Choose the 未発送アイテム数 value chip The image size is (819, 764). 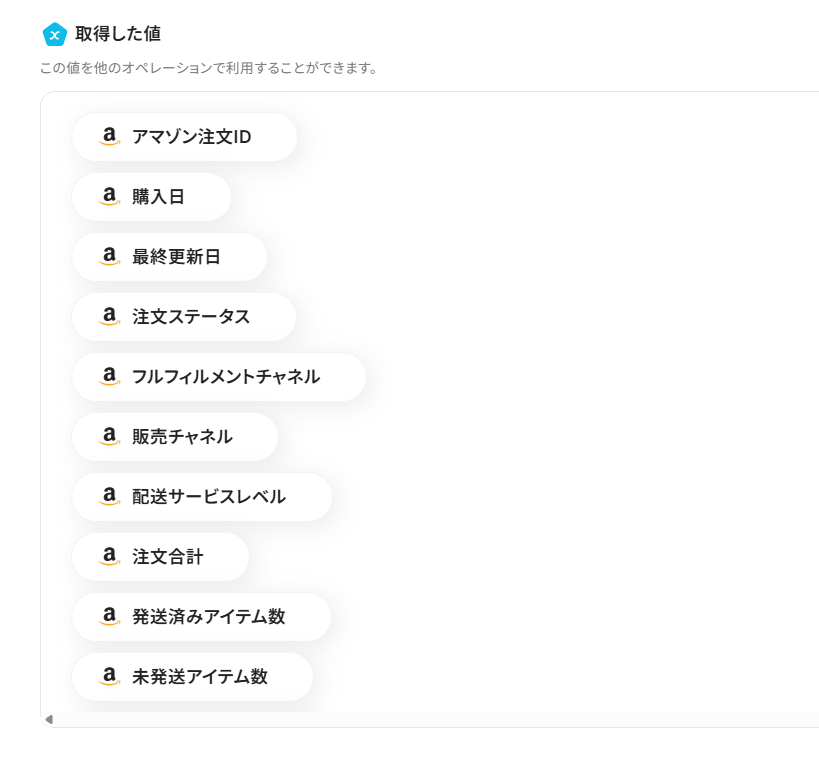click(x=200, y=677)
